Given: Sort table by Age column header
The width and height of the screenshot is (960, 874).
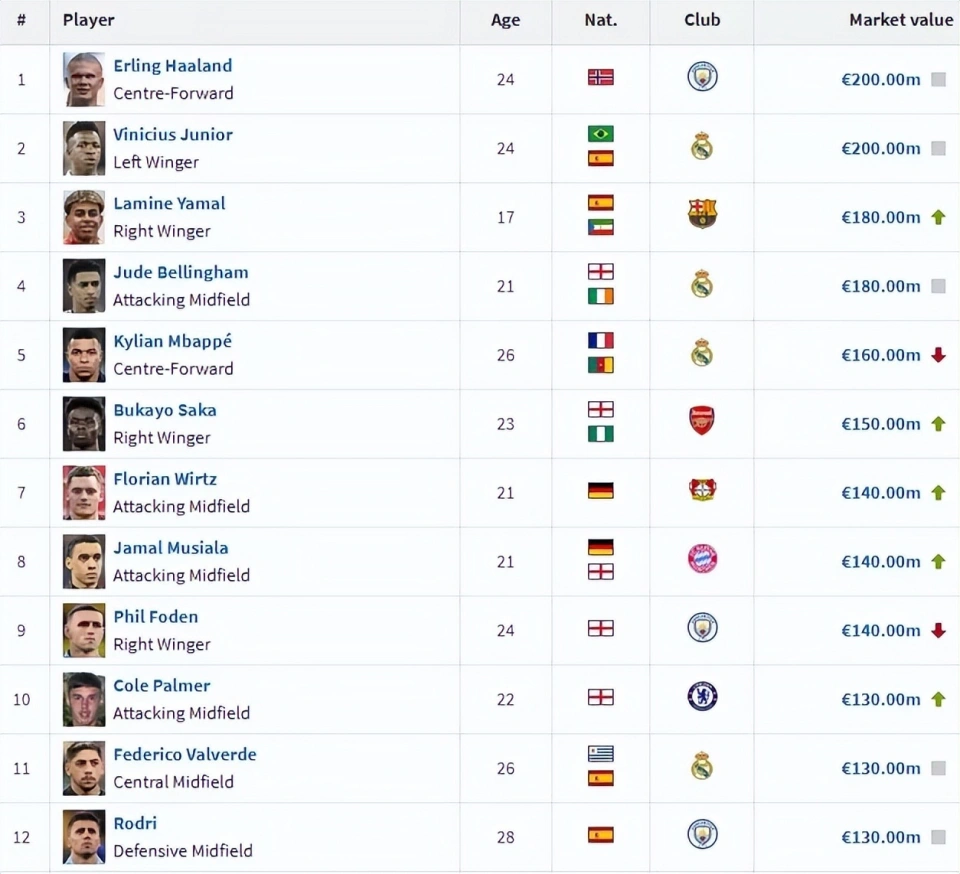Looking at the screenshot, I should click(505, 20).
